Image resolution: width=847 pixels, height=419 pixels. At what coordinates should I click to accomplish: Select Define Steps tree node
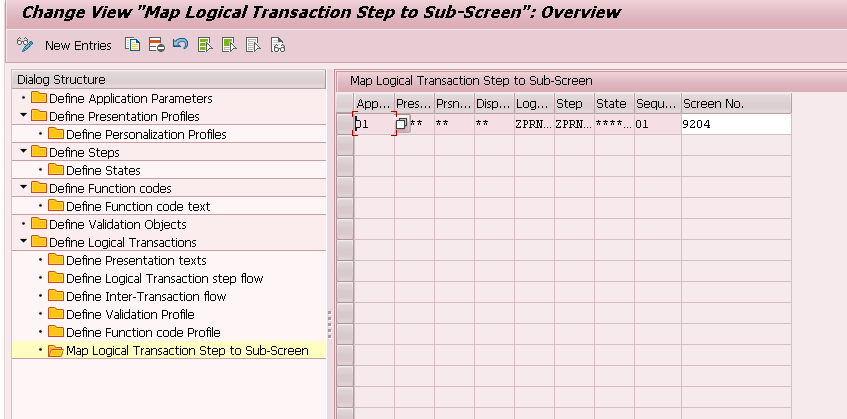click(84, 153)
